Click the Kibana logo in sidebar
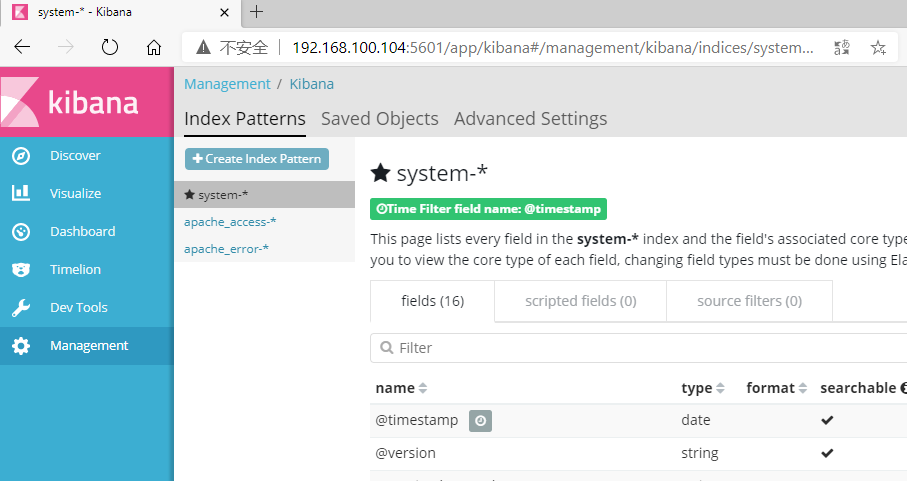Viewport: 907px width, 481px height. 69,102
